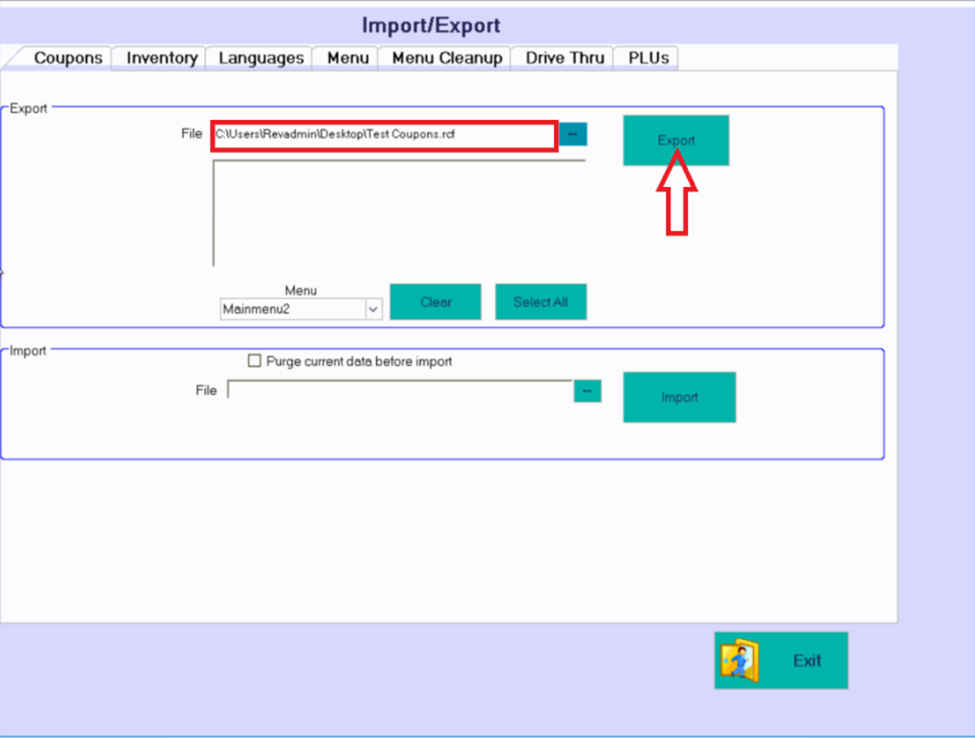Click the teal Export button

point(676,141)
